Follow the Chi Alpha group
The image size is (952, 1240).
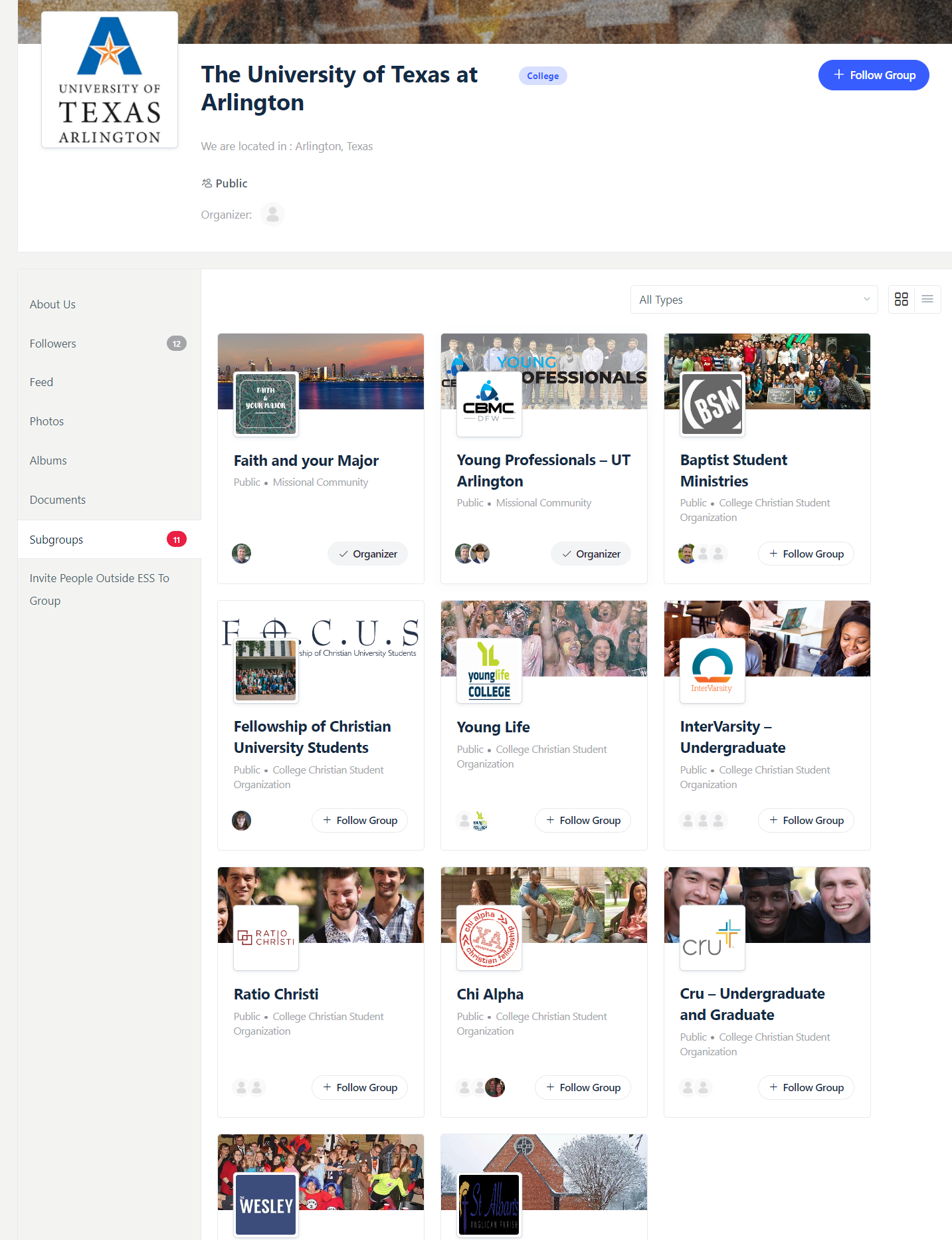[x=583, y=1088]
